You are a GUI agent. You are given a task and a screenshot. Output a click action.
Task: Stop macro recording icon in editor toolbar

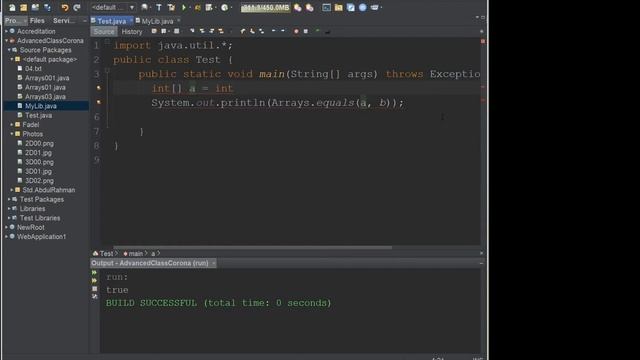pos(305,31)
